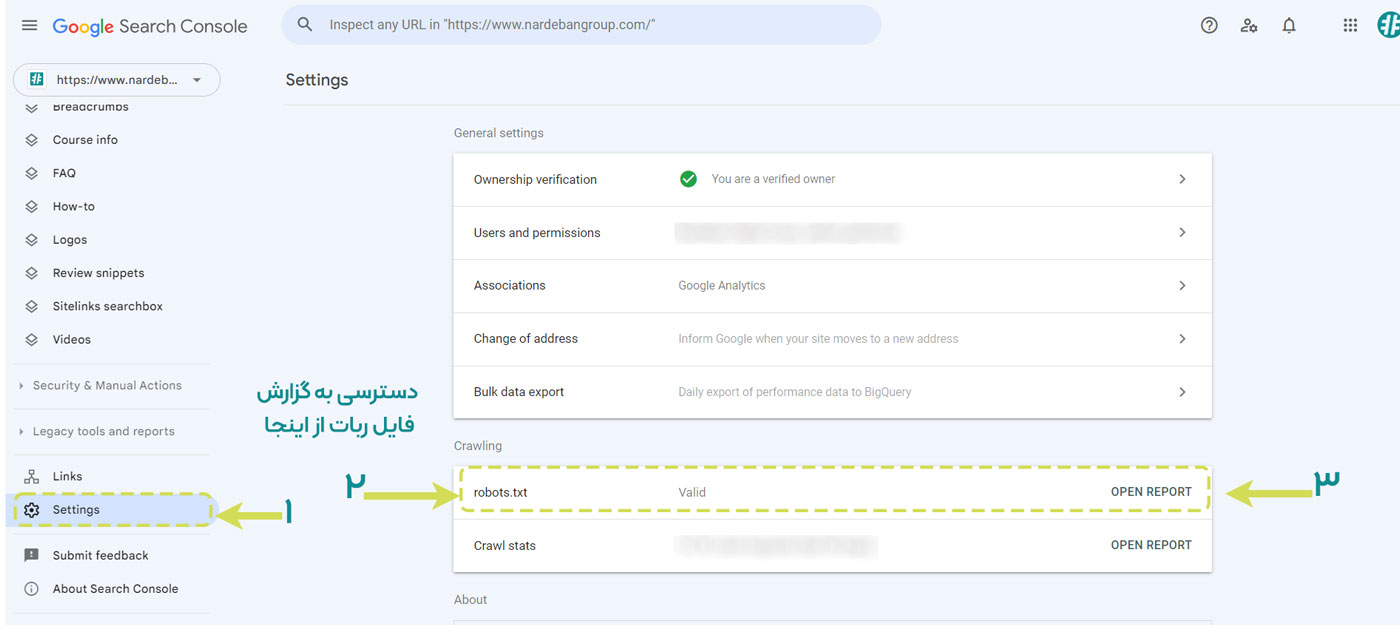Open the Ownership verification row chevron

[1182, 179]
